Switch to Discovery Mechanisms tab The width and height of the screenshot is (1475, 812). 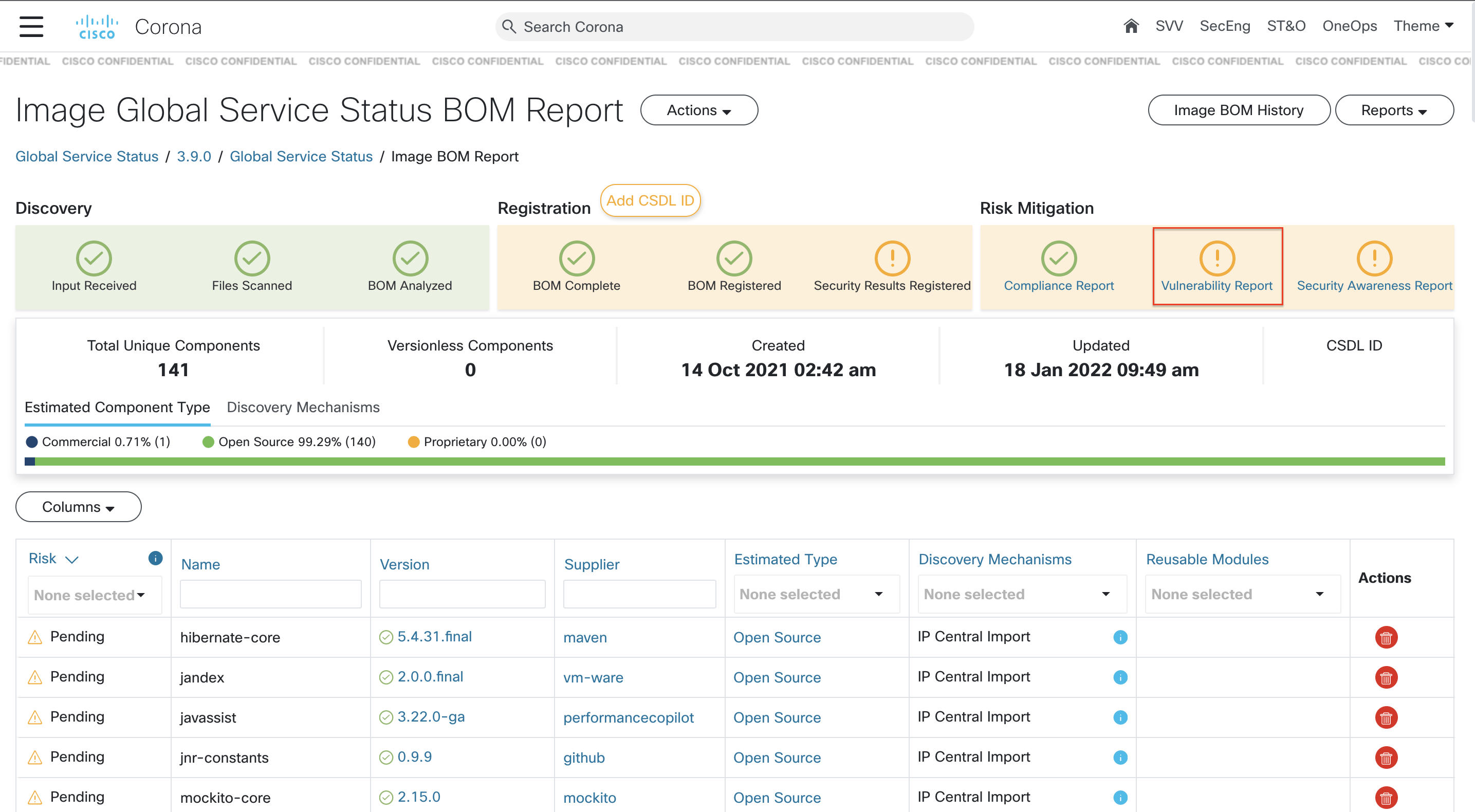[x=303, y=407]
